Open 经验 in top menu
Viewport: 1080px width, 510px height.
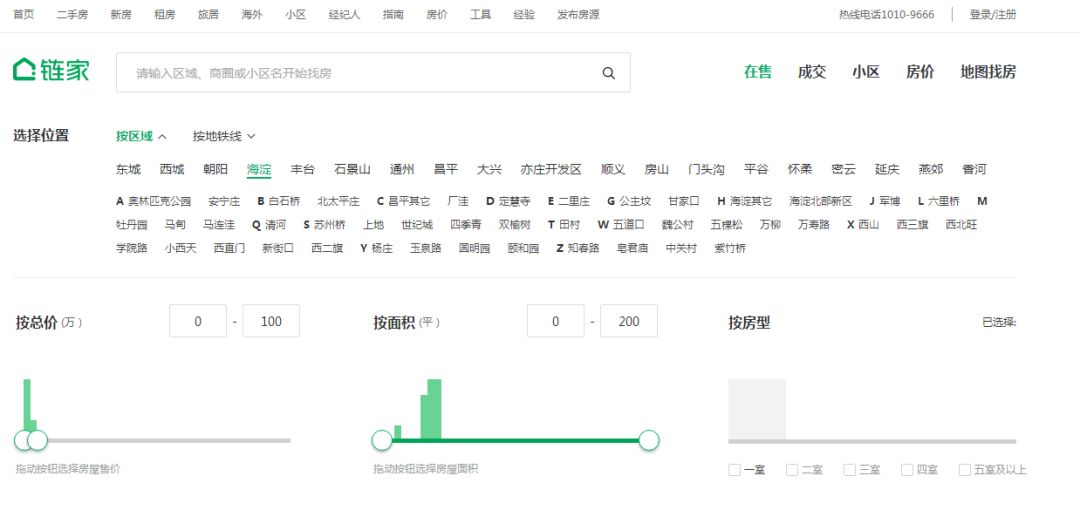click(x=524, y=14)
